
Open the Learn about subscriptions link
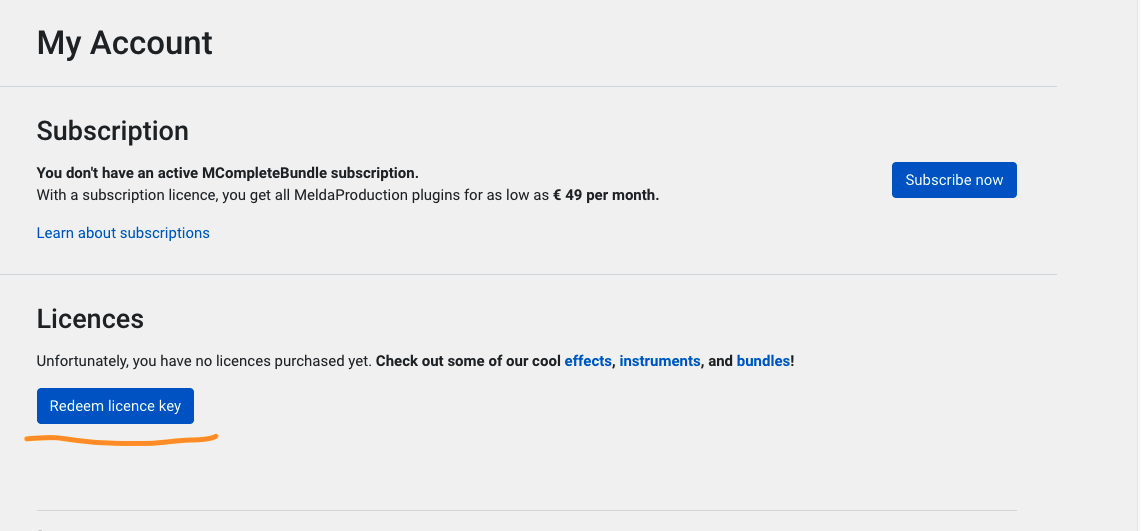click(x=123, y=233)
